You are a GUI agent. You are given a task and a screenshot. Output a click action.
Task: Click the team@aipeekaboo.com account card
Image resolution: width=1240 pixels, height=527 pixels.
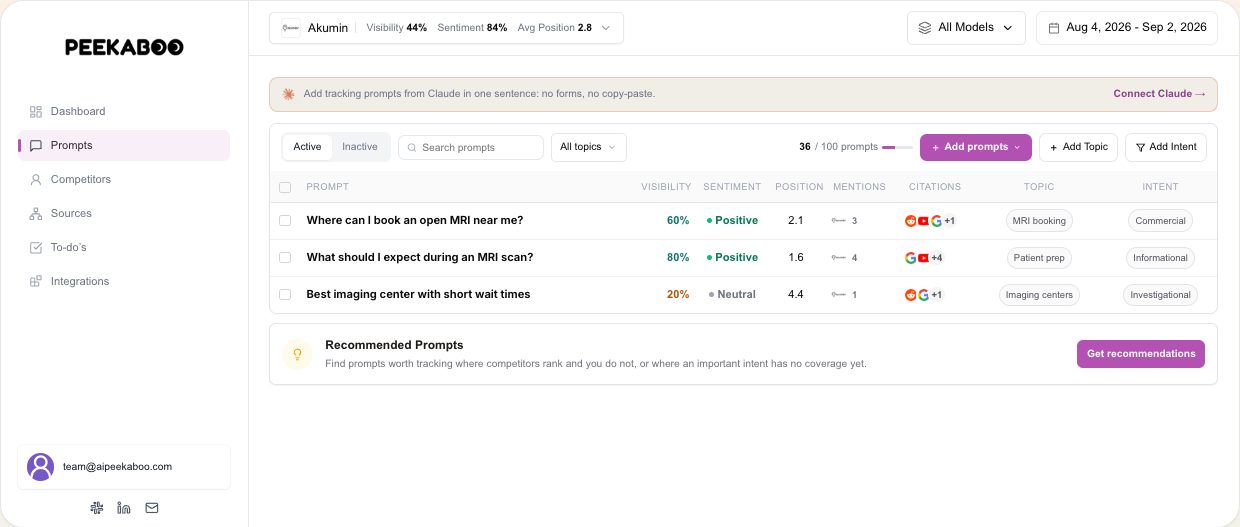click(x=124, y=467)
